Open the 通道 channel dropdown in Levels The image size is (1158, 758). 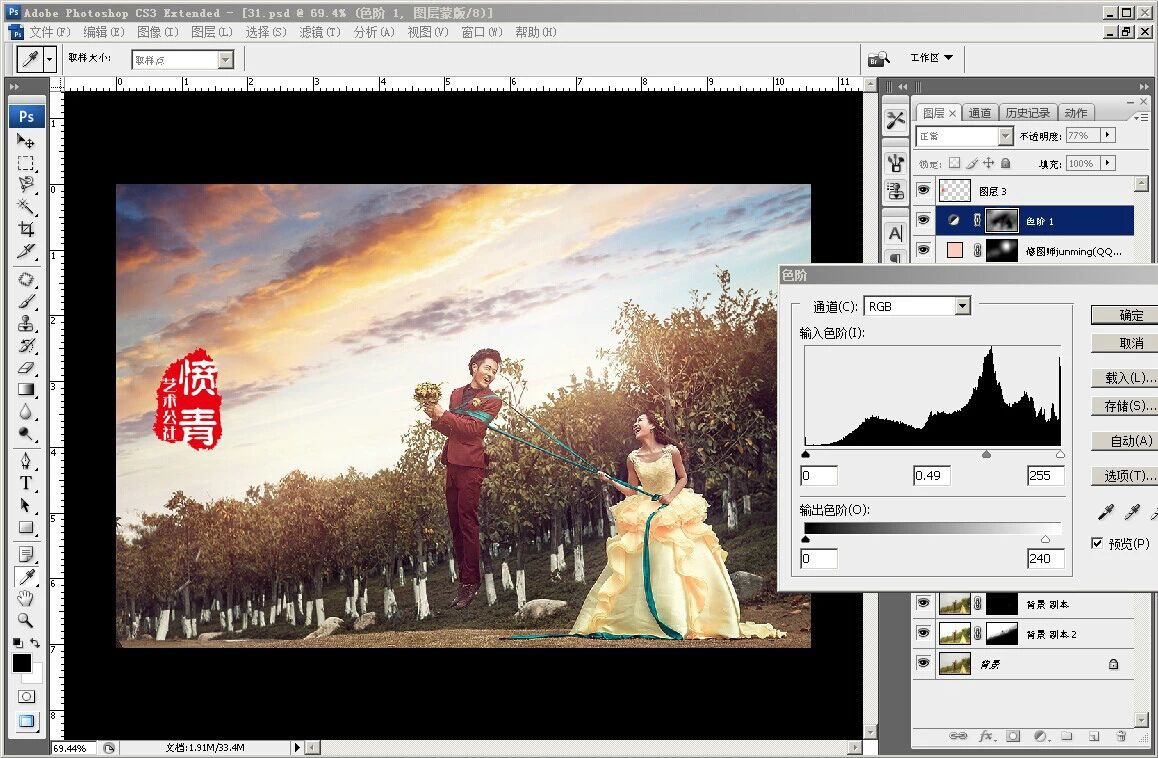tap(962, 306)
